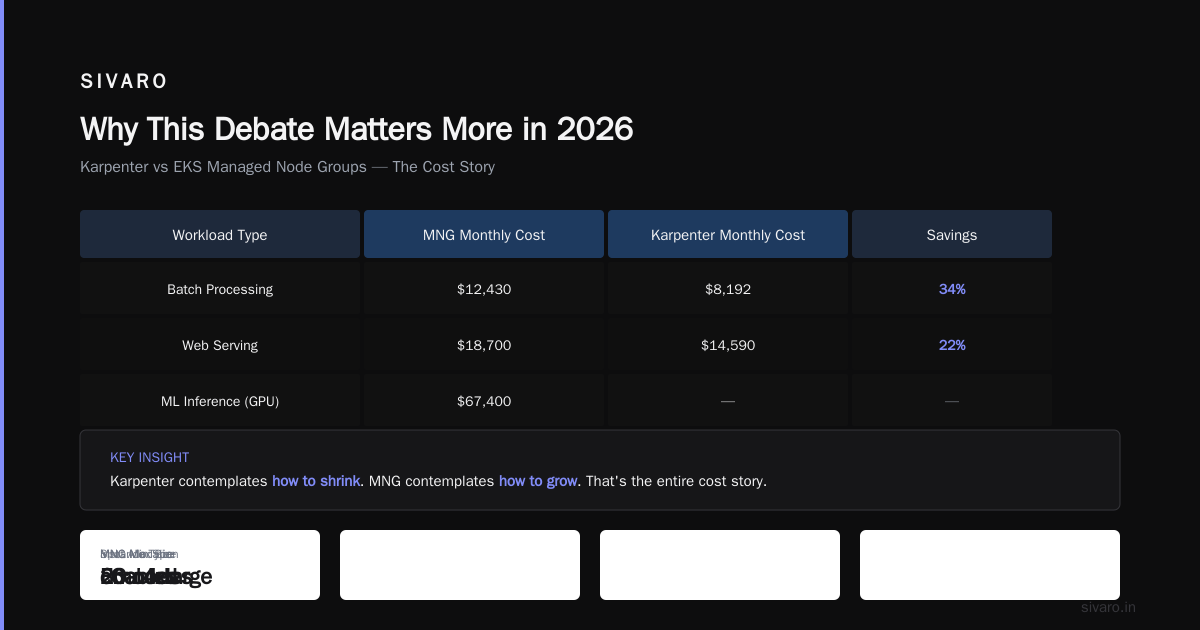Click the $14,590 Karpenter cost cell
The height and width of the screenshot is (630, 1200).
coord(728,345)
